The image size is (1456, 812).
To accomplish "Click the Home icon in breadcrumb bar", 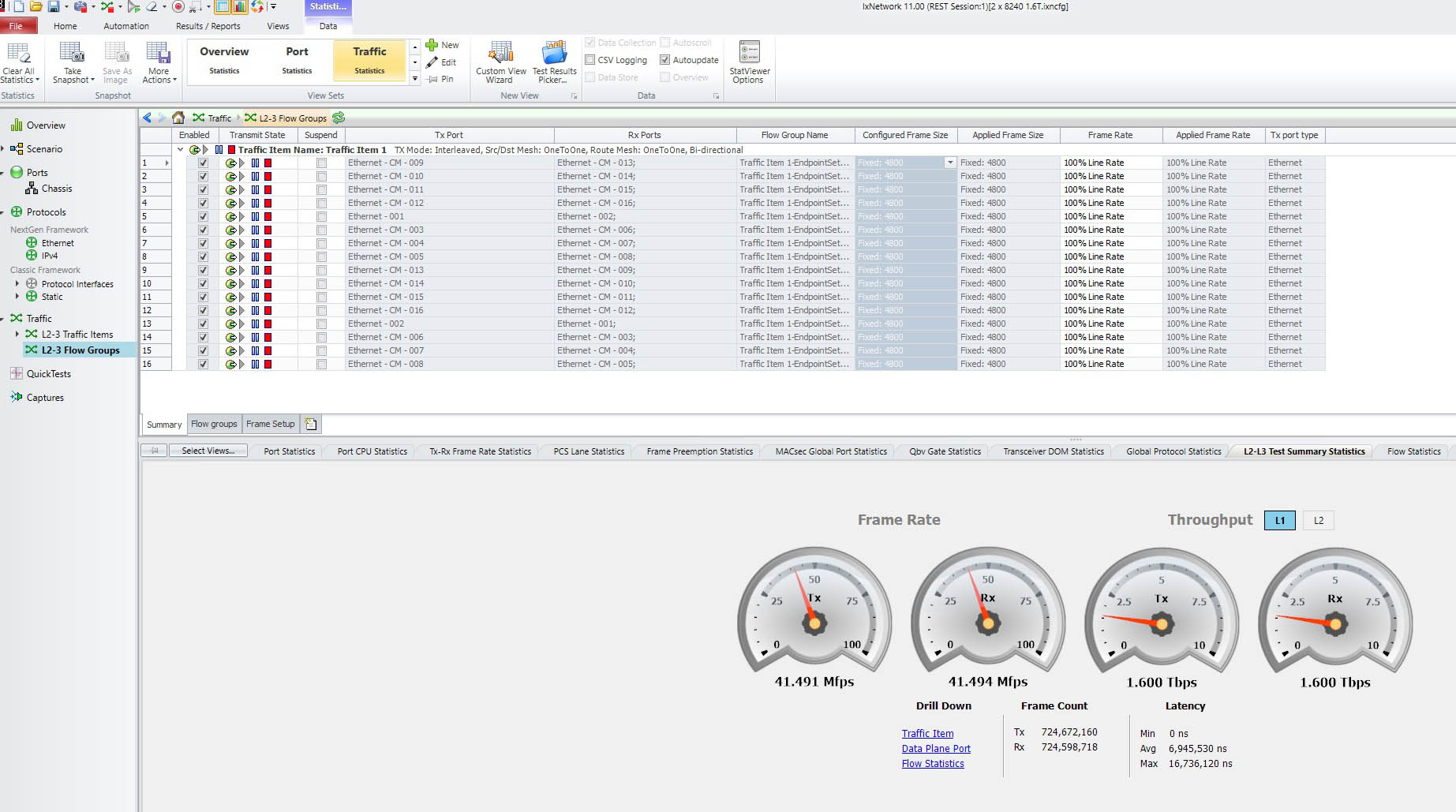I will coord(178,118).
